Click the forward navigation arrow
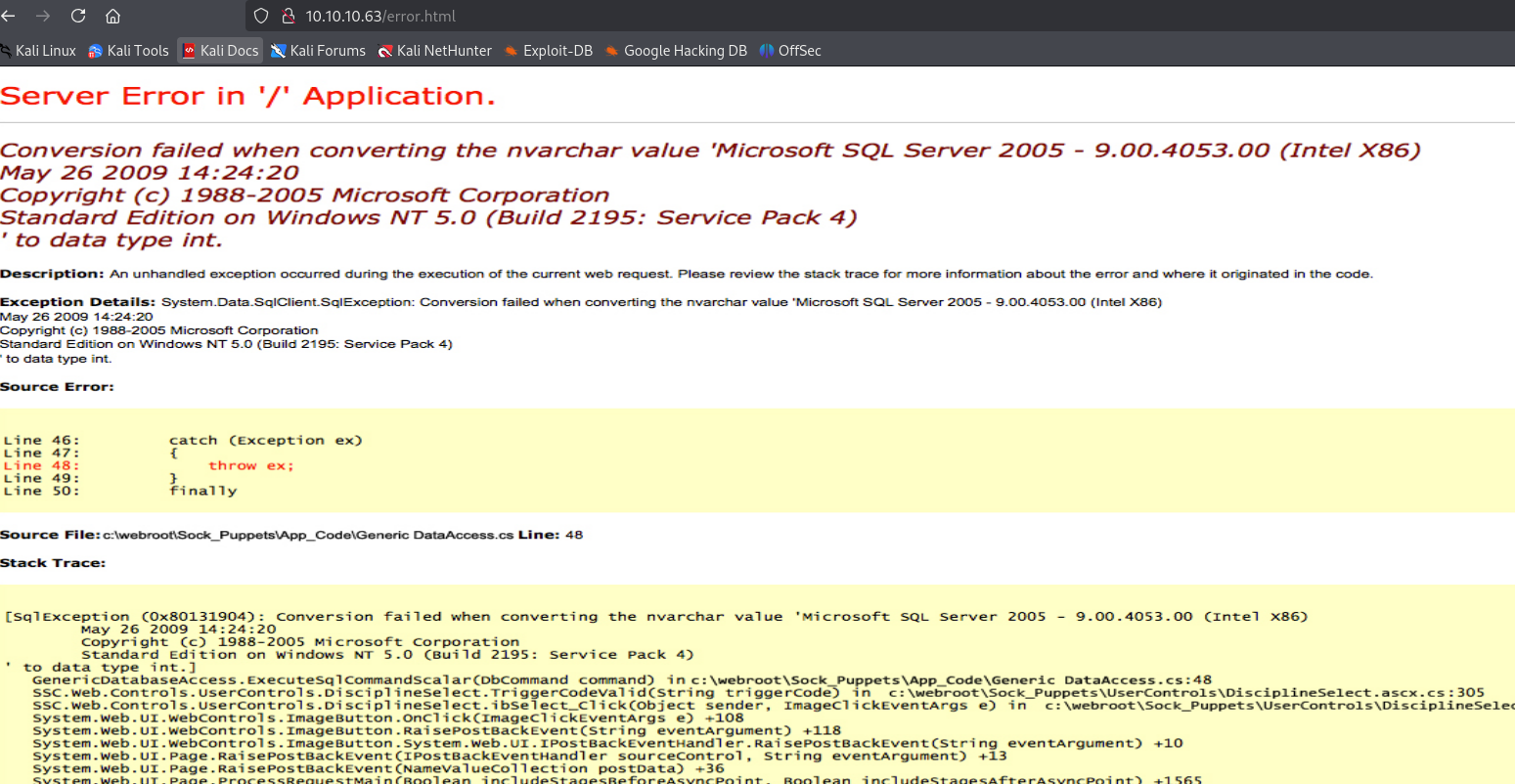 click(43, 16)
